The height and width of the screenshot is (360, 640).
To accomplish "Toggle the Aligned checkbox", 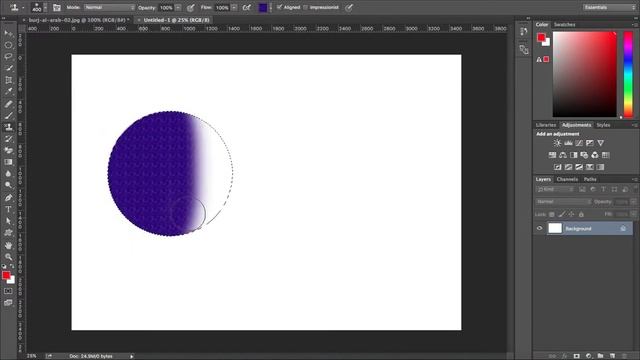I will (x=279, y=7).
